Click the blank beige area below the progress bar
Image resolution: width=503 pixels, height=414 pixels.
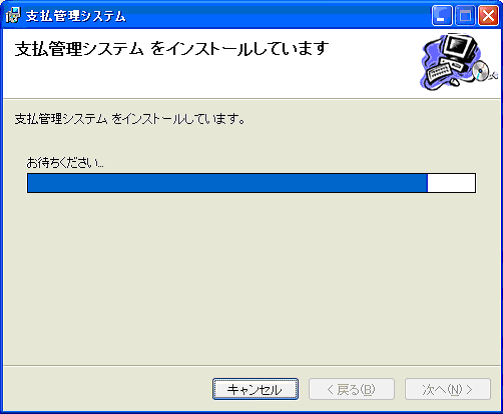(251, 277)
